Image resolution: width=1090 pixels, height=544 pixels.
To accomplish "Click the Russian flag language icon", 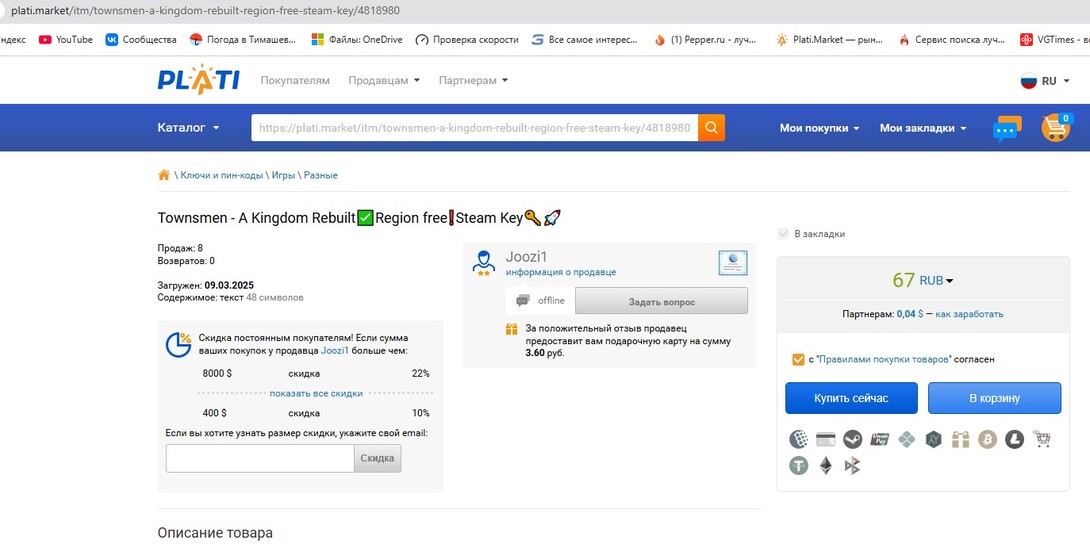I will [x=1028, y=81].
